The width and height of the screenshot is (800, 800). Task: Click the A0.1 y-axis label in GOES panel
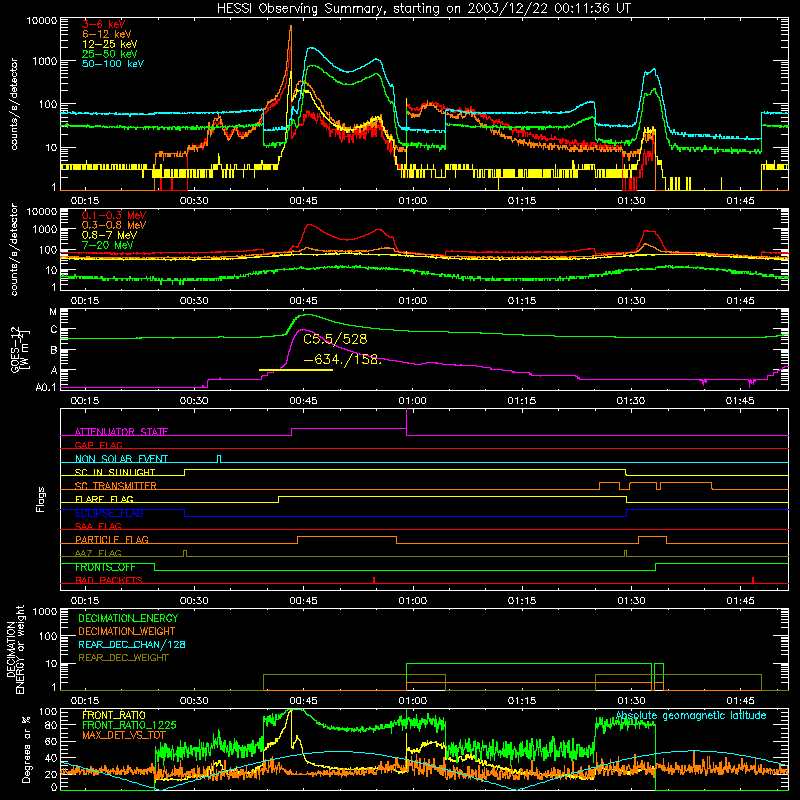click(46, 388)
